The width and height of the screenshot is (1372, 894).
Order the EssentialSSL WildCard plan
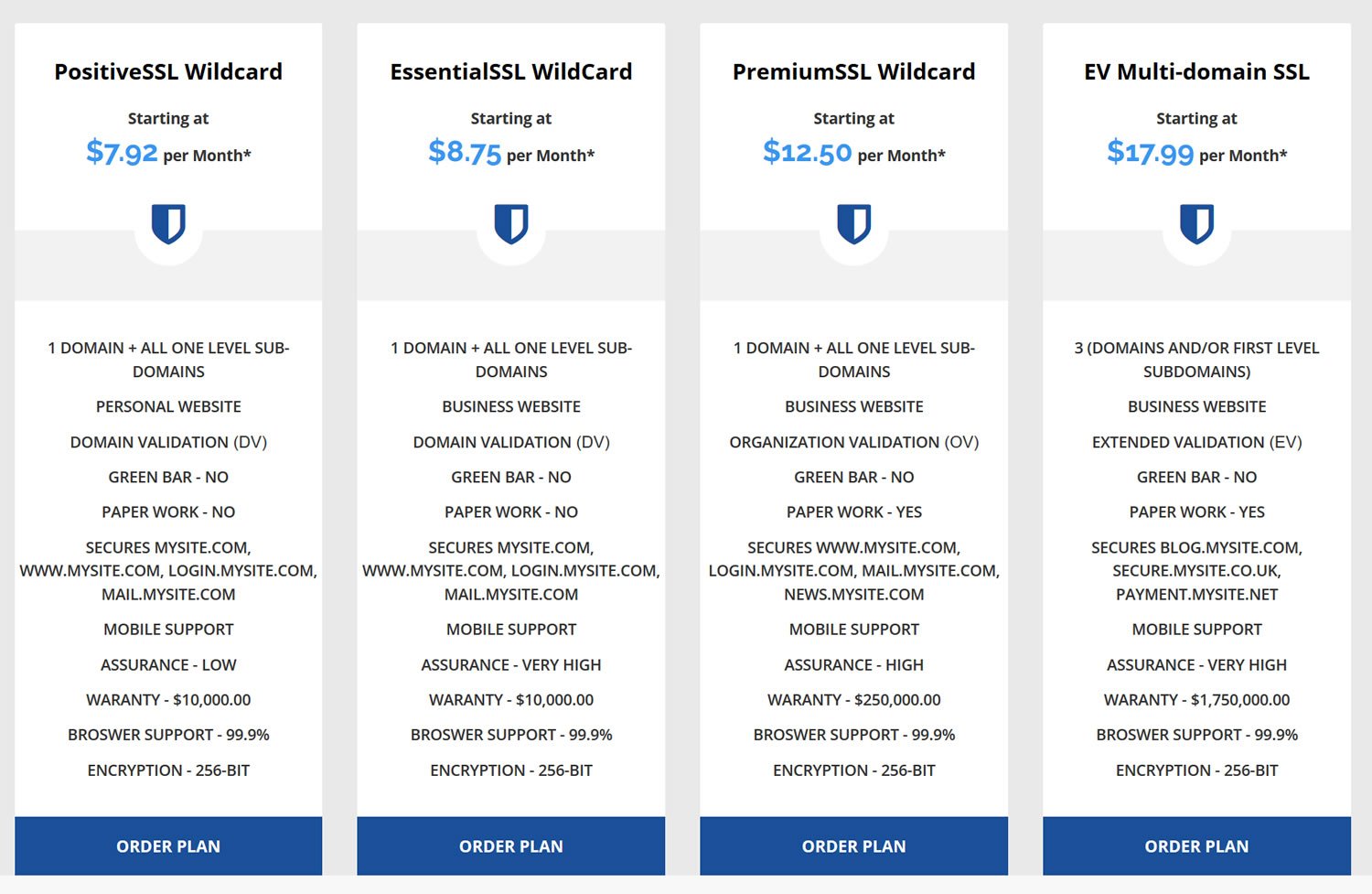coord(511,846)
